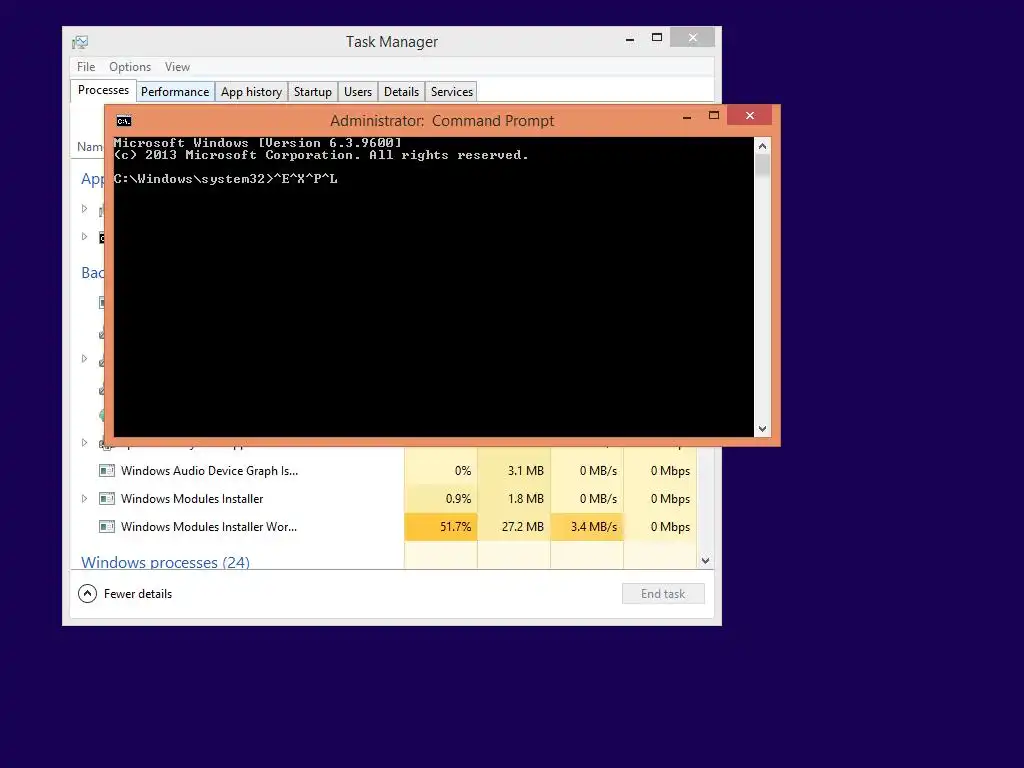
Task: Click the 51.7% CPU cell
Action: (441, 526)
